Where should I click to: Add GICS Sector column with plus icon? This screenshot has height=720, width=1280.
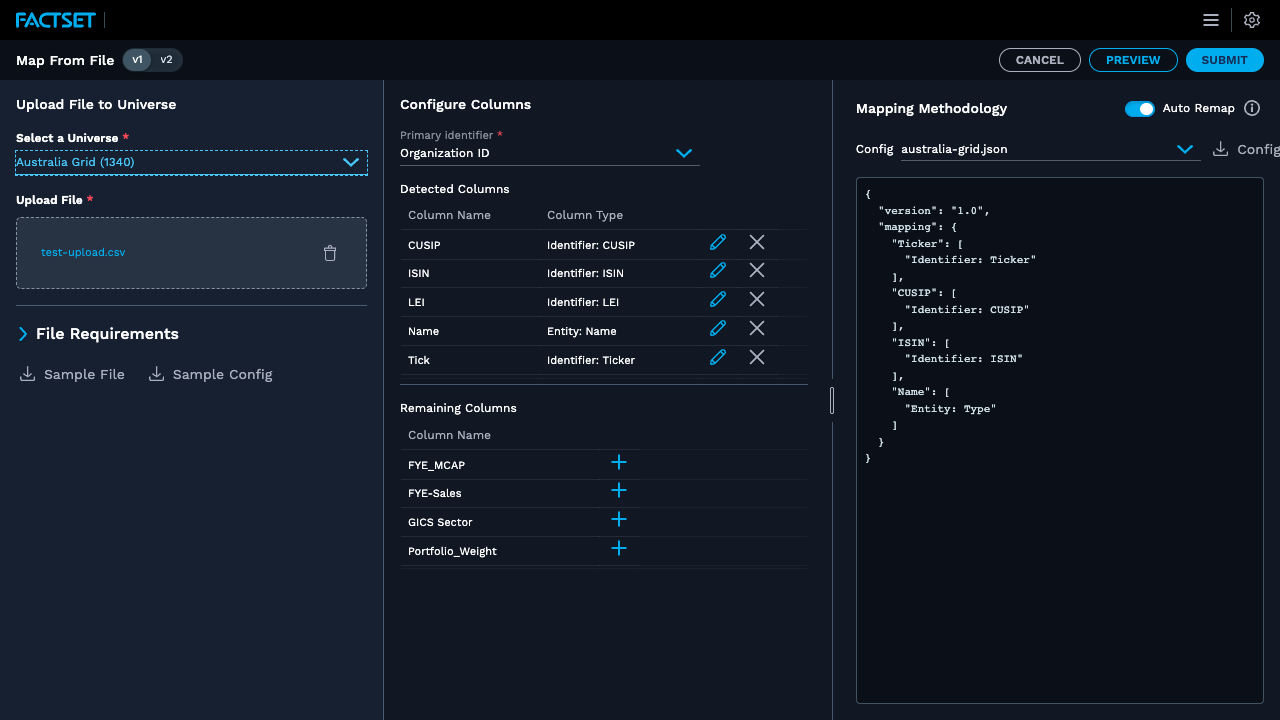[x=619, y=519]
